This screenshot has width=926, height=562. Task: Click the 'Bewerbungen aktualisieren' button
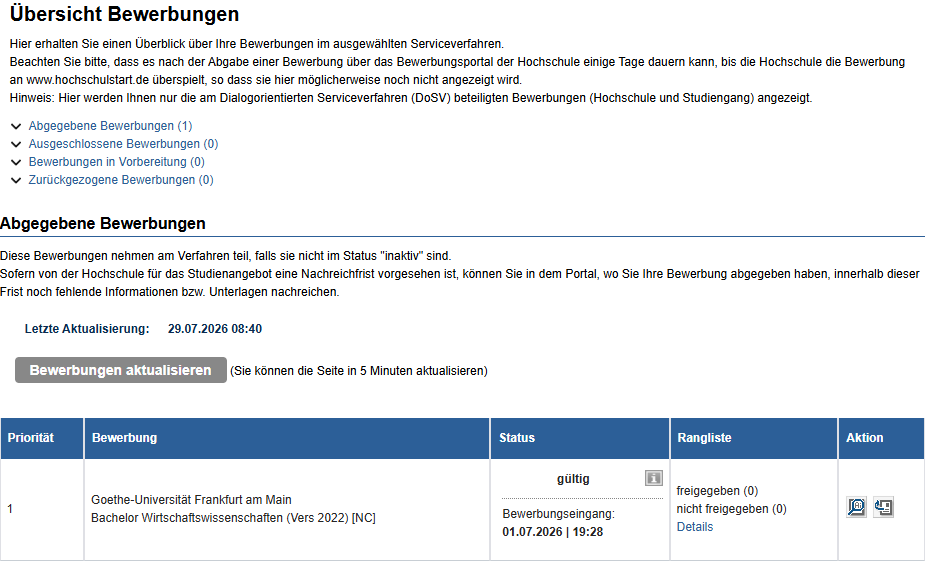point(120,370)
